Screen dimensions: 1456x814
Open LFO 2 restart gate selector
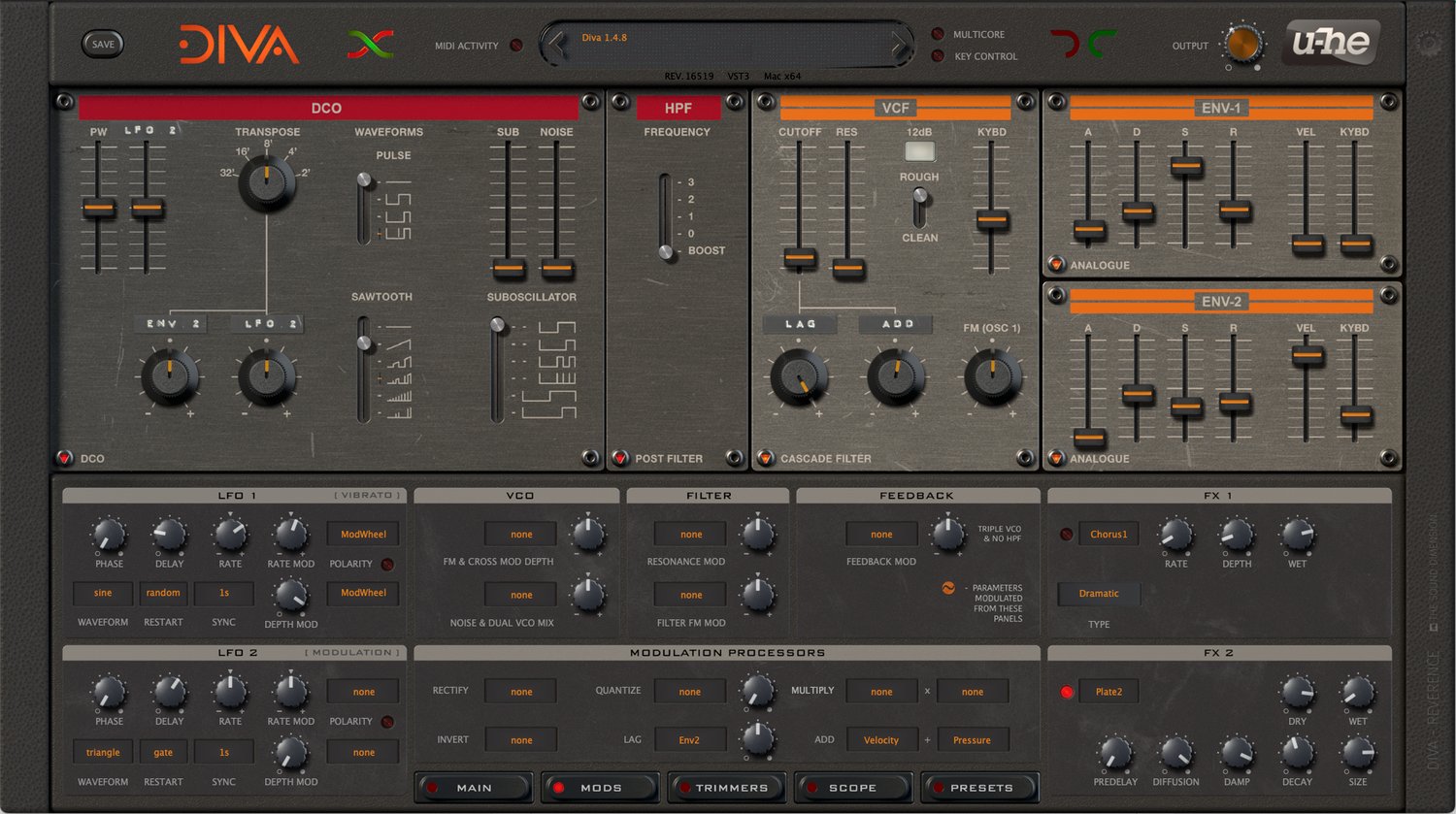point(163,752)
